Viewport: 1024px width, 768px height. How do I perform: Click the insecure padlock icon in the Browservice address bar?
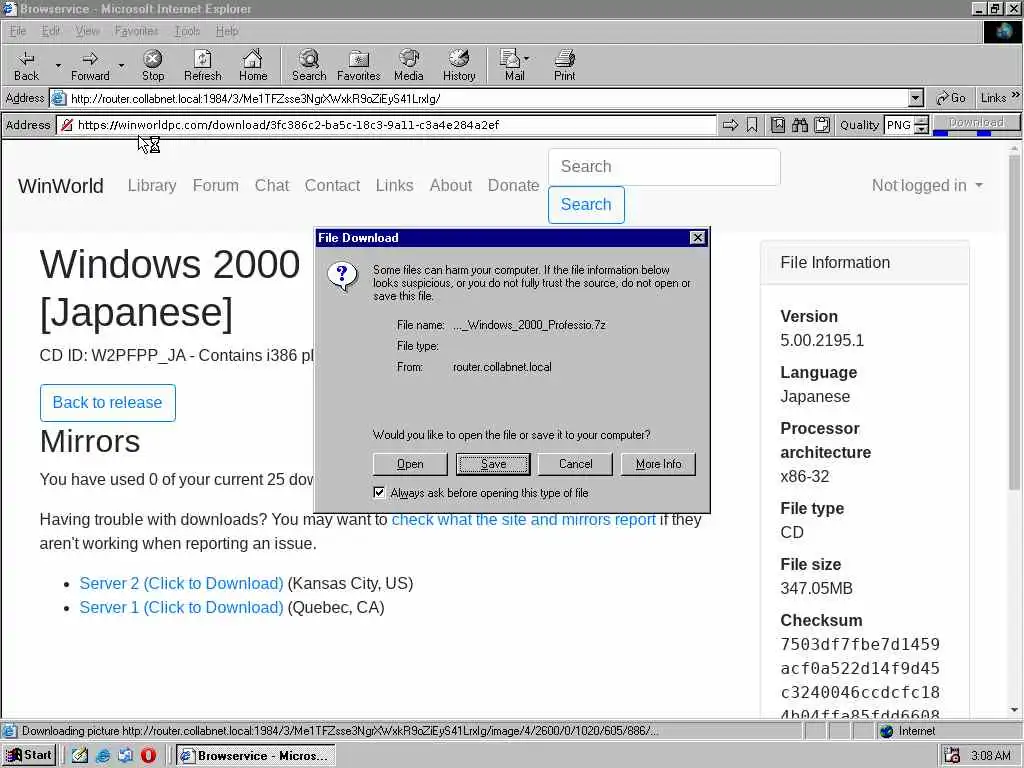[67, 125]
